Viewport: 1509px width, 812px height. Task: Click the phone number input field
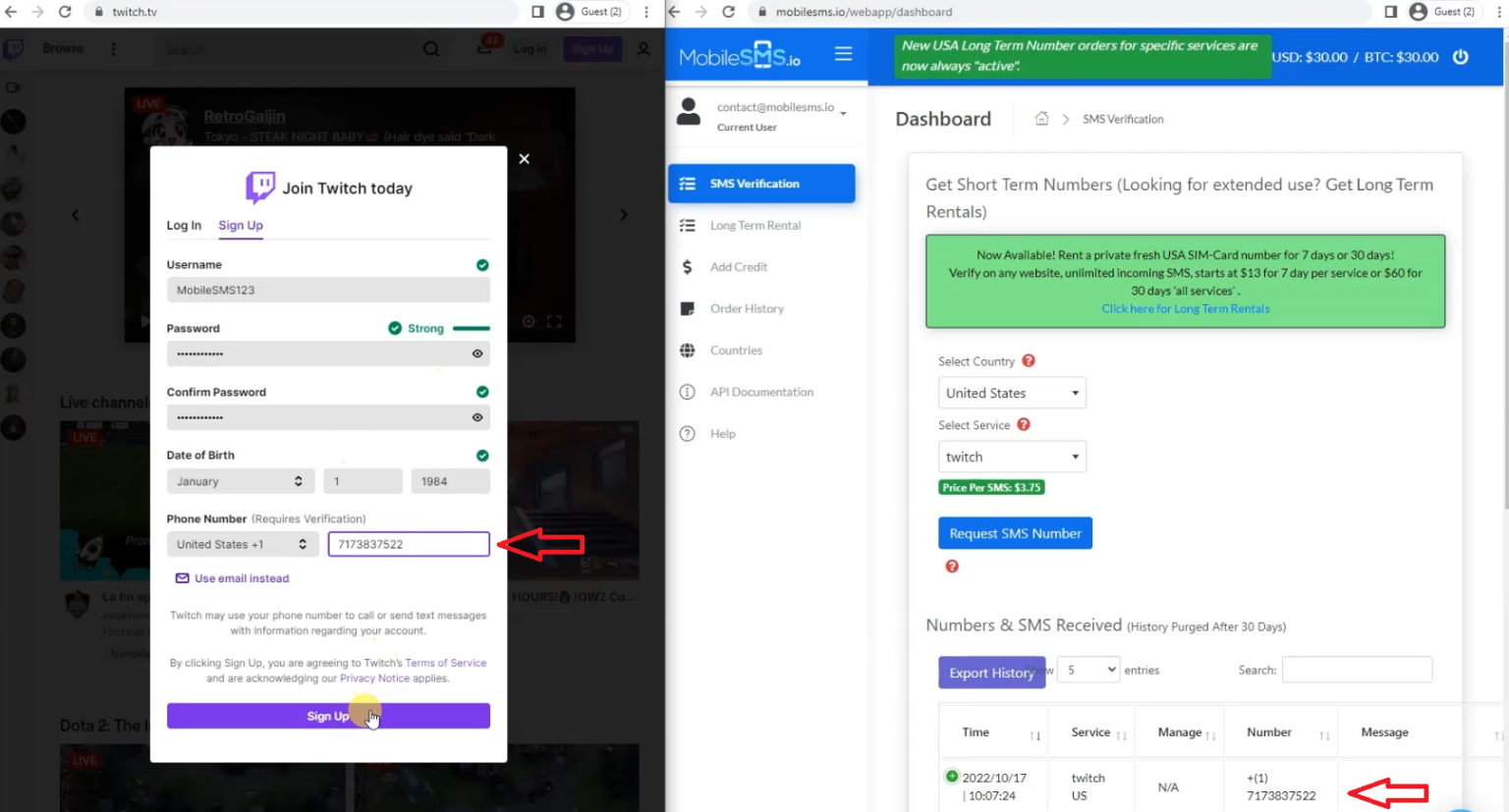point(409,544)
